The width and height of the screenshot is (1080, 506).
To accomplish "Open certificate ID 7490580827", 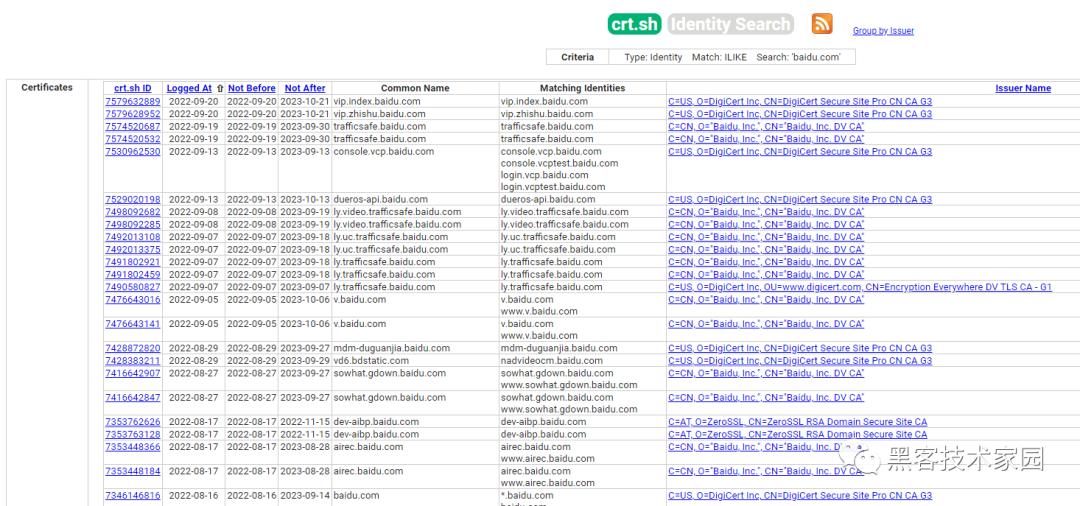I will pos(133,287).
